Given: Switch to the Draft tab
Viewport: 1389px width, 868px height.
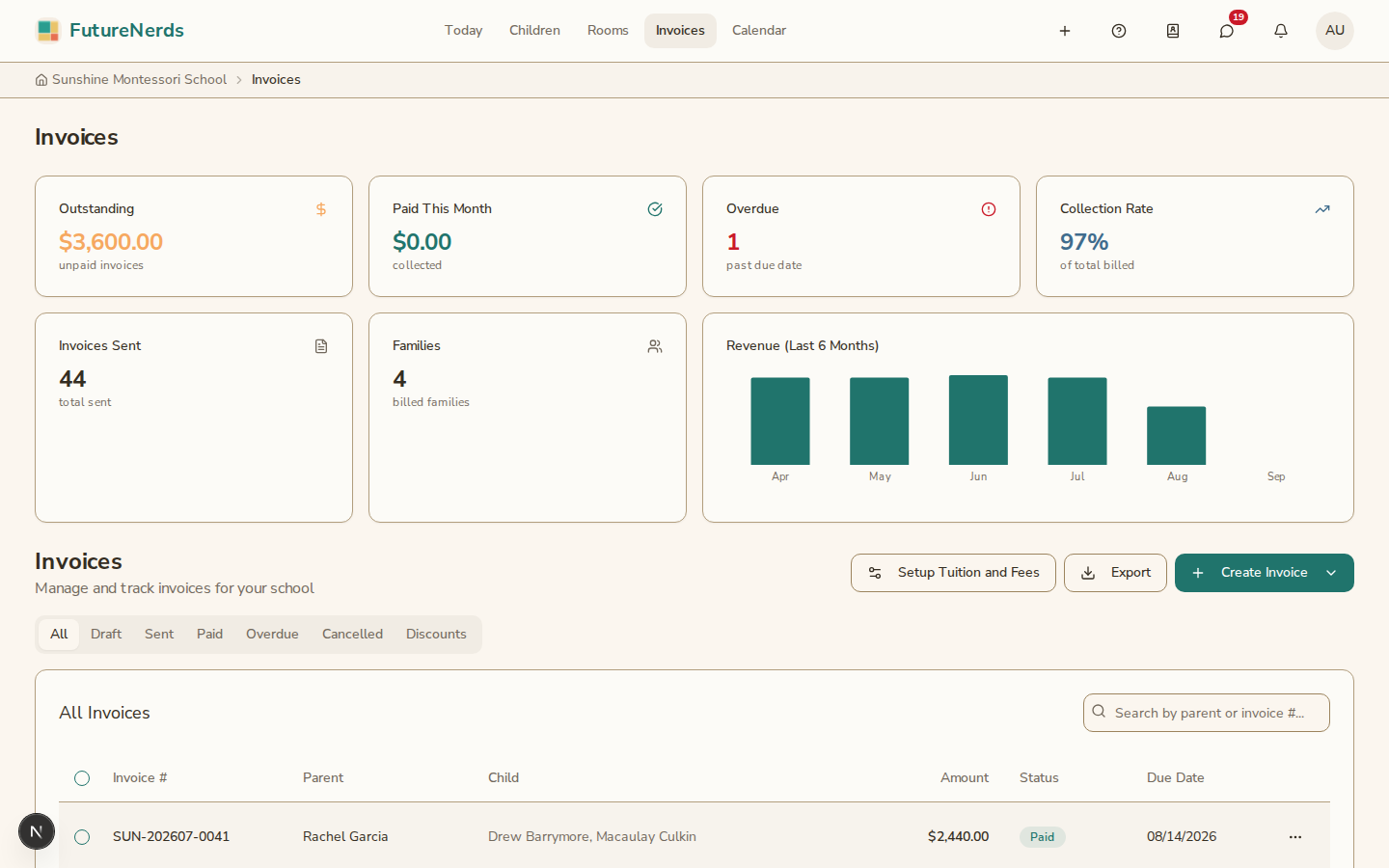Looking at the screenshot, I should [106, 635].
